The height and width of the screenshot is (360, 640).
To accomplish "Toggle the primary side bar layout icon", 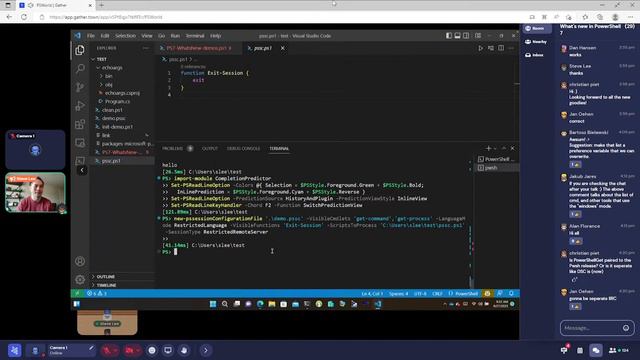I will click(449, 36).
